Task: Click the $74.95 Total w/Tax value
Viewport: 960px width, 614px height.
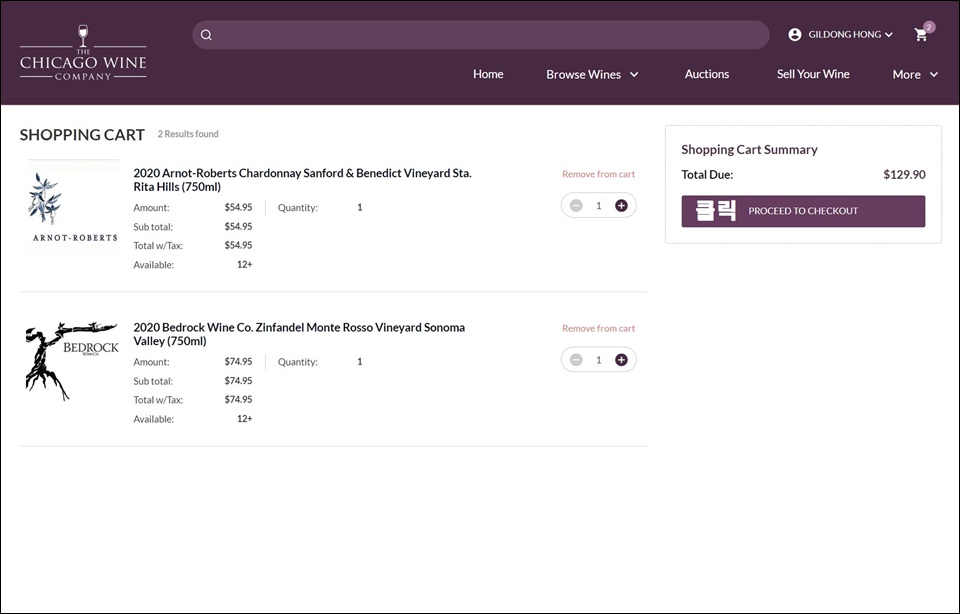Action: pos(238,399)
